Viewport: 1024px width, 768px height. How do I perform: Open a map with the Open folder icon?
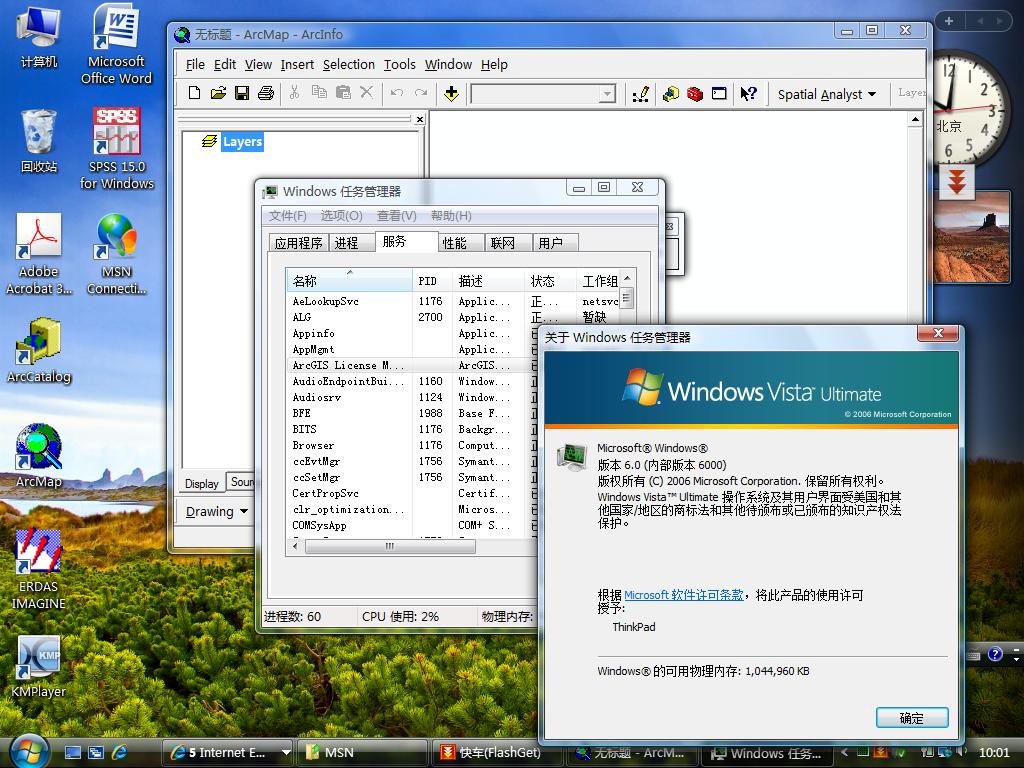click(x=218, y=93)
